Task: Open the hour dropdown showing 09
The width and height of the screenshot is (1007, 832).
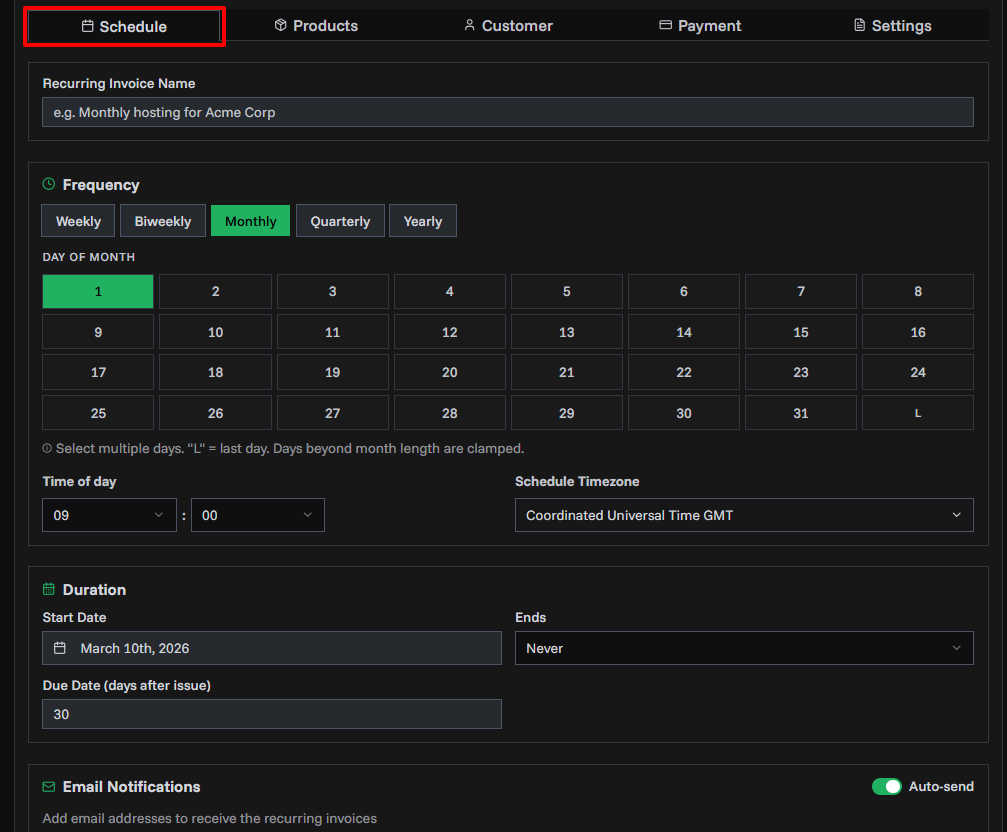Action: [x=109, y=514]
